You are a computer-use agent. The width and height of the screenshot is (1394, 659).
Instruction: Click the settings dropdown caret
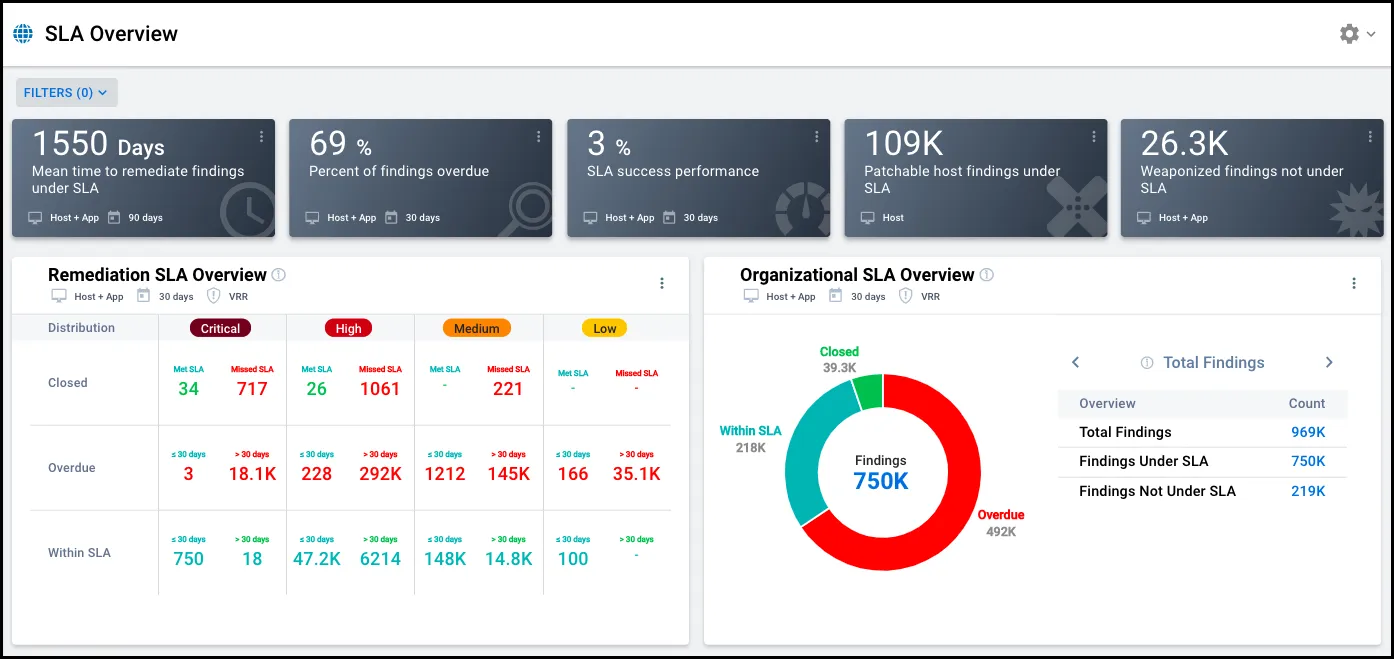point(1371,35)
